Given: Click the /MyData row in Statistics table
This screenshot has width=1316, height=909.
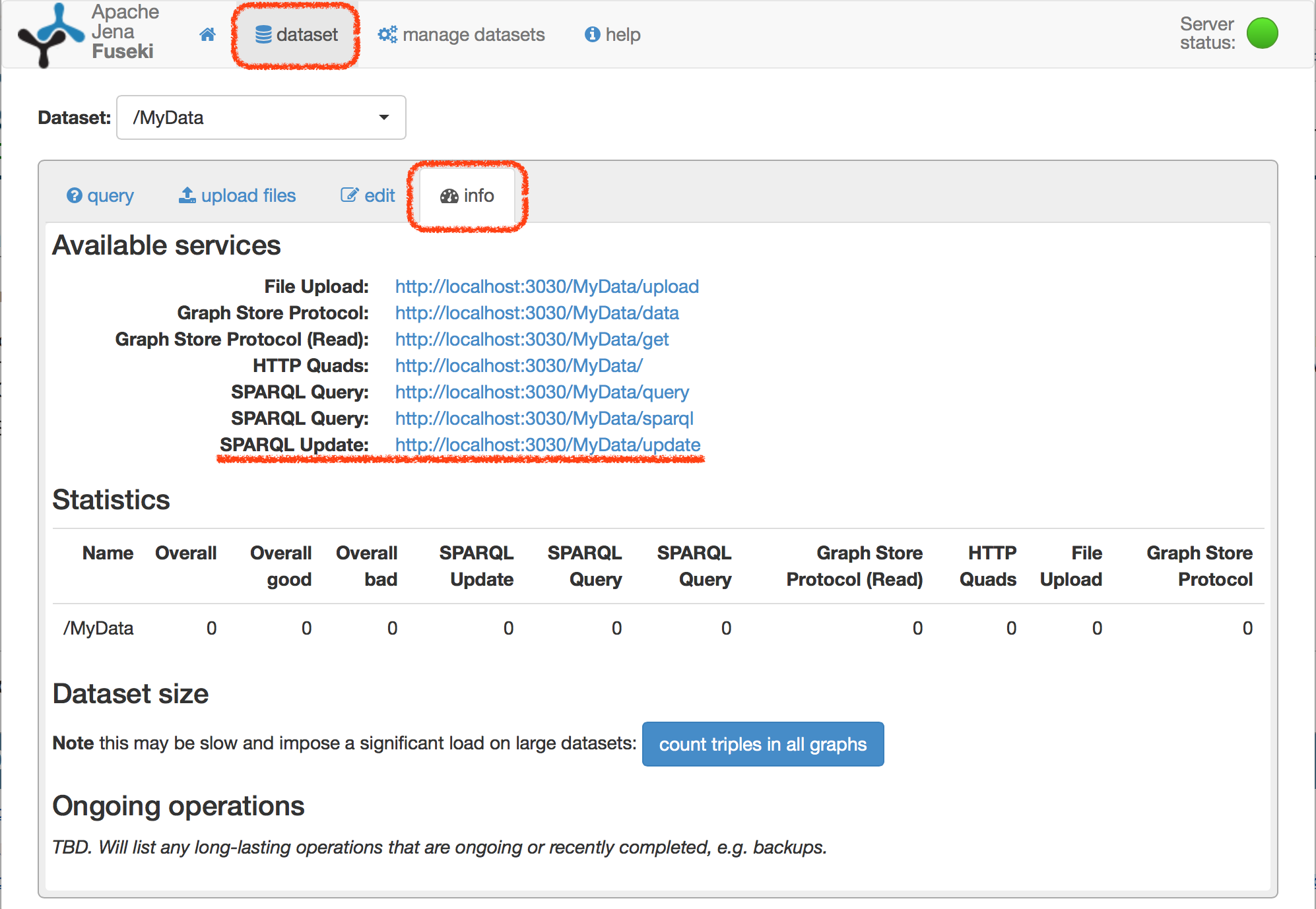Looking at the screenshot, I should point(98,628).
